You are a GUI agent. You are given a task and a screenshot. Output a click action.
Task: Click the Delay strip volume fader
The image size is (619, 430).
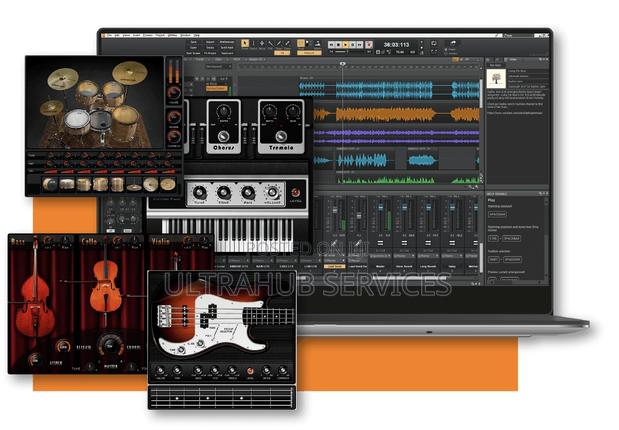452,208
